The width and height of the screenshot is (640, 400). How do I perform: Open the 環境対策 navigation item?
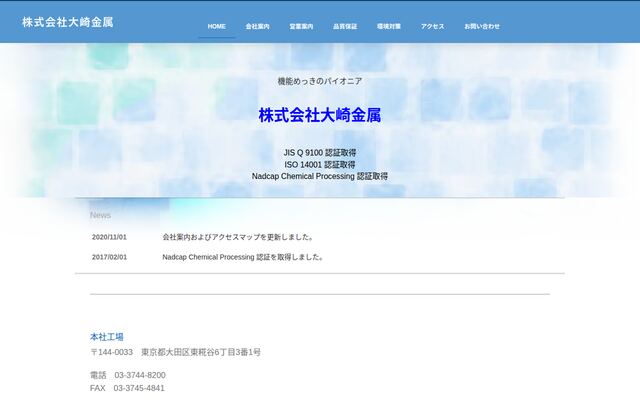(x=389, y=27)
